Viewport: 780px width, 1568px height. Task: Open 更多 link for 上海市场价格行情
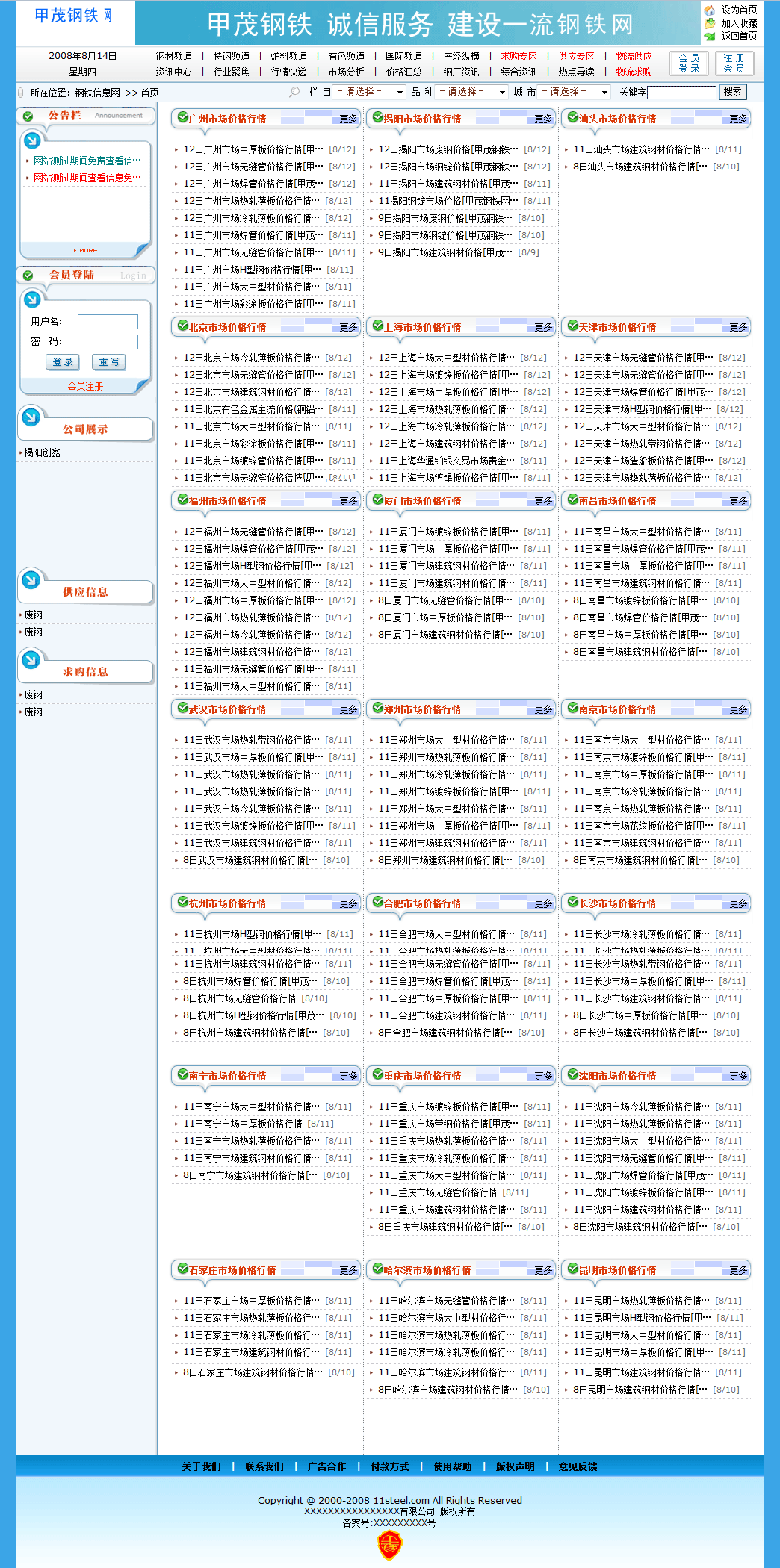(x=543, y=328)
